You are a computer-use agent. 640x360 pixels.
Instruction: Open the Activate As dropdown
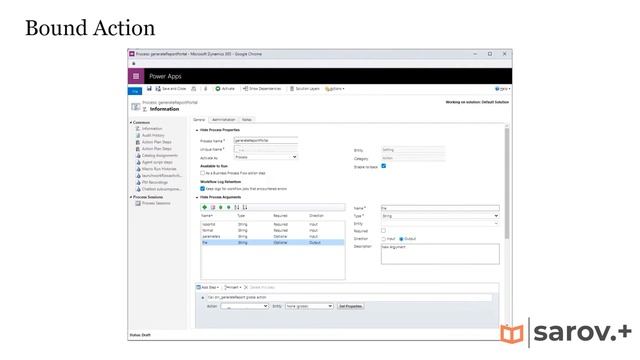click(x=266, y=157)
